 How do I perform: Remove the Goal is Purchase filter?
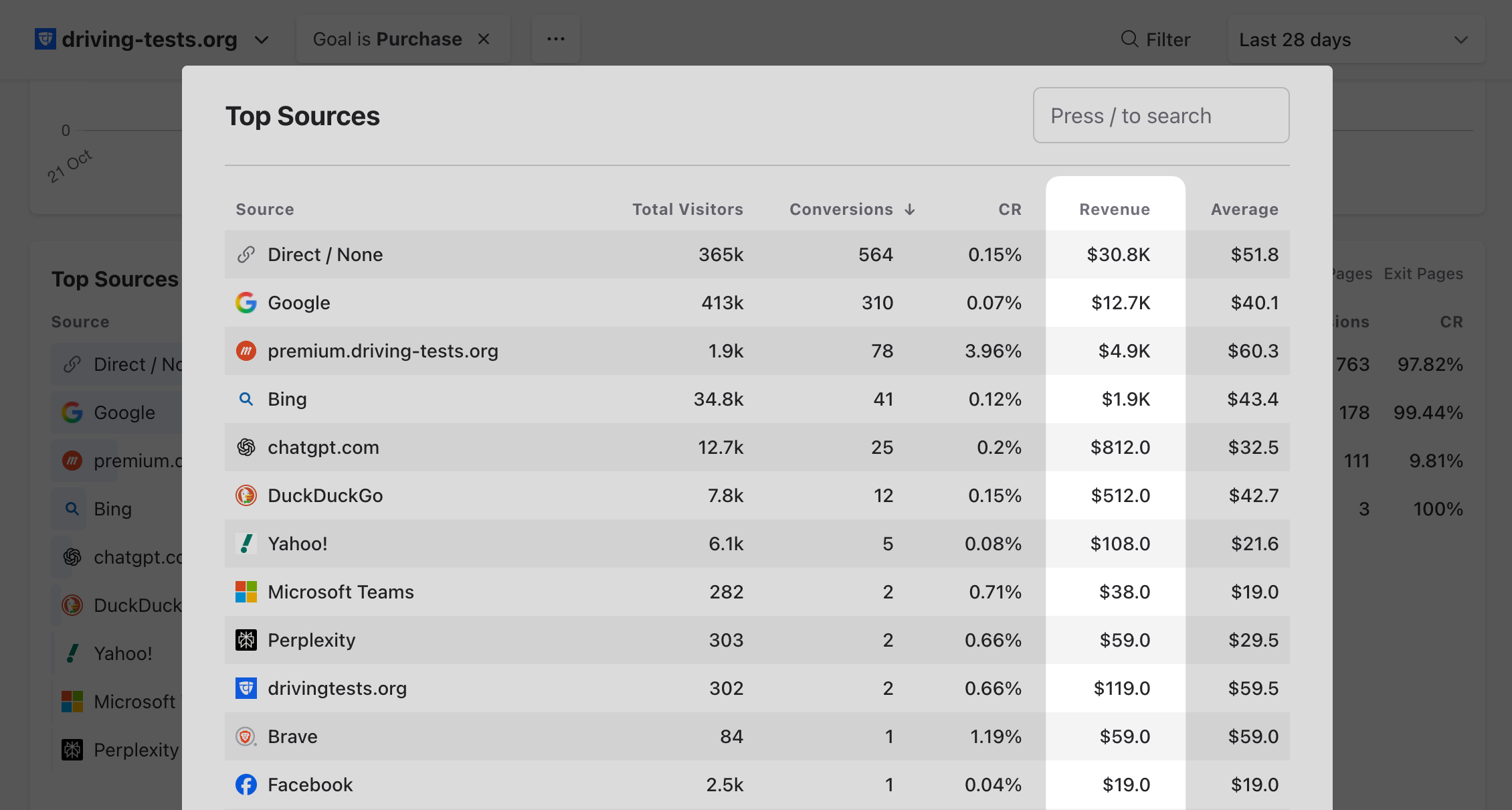(x=484, y=39)
